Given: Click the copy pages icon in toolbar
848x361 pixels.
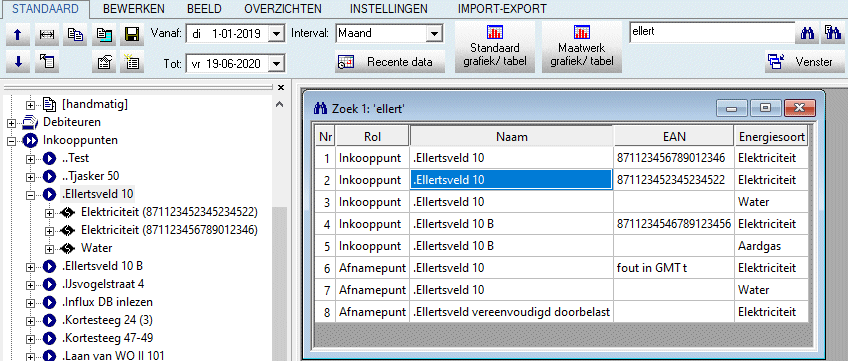Looking at the screenshot, I should pos(75,35).
